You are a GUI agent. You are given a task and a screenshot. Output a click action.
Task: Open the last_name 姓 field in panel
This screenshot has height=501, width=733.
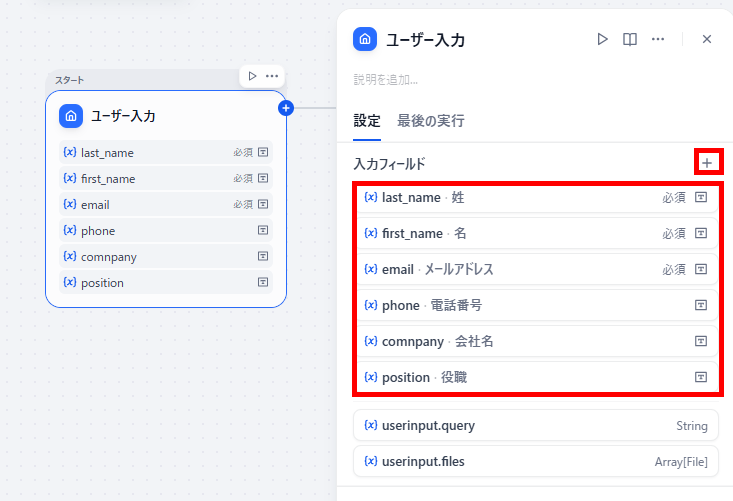[536, 198]
